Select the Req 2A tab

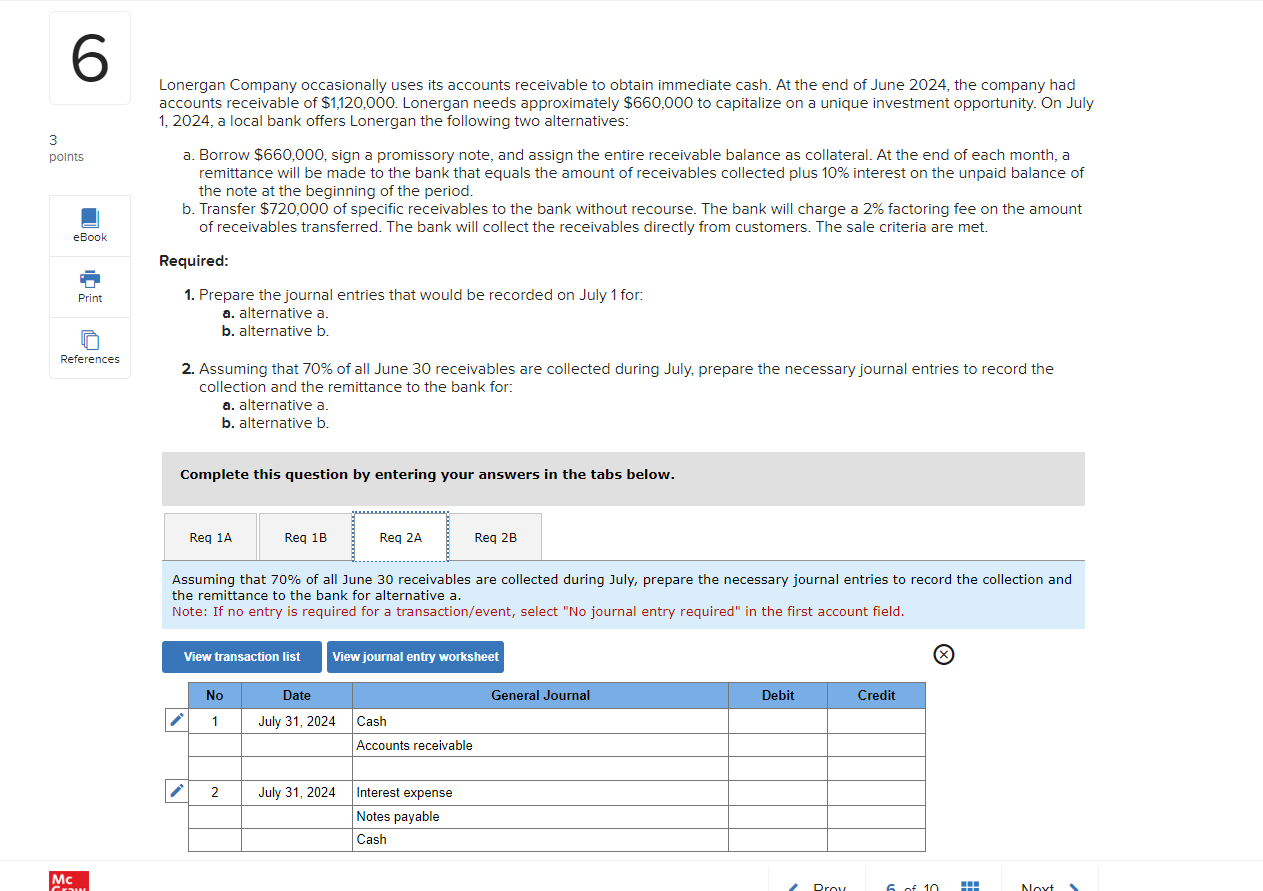tap(400, 537)
